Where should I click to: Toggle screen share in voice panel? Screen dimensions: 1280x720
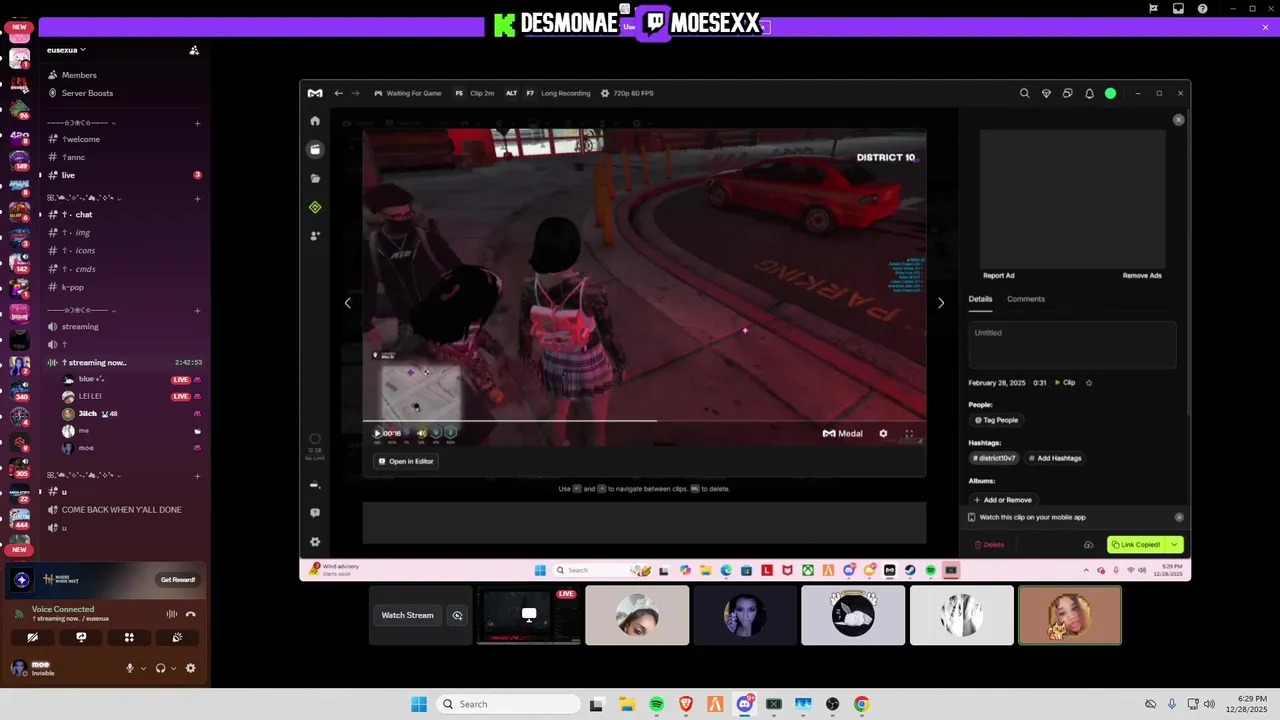(x=81, y=637)
